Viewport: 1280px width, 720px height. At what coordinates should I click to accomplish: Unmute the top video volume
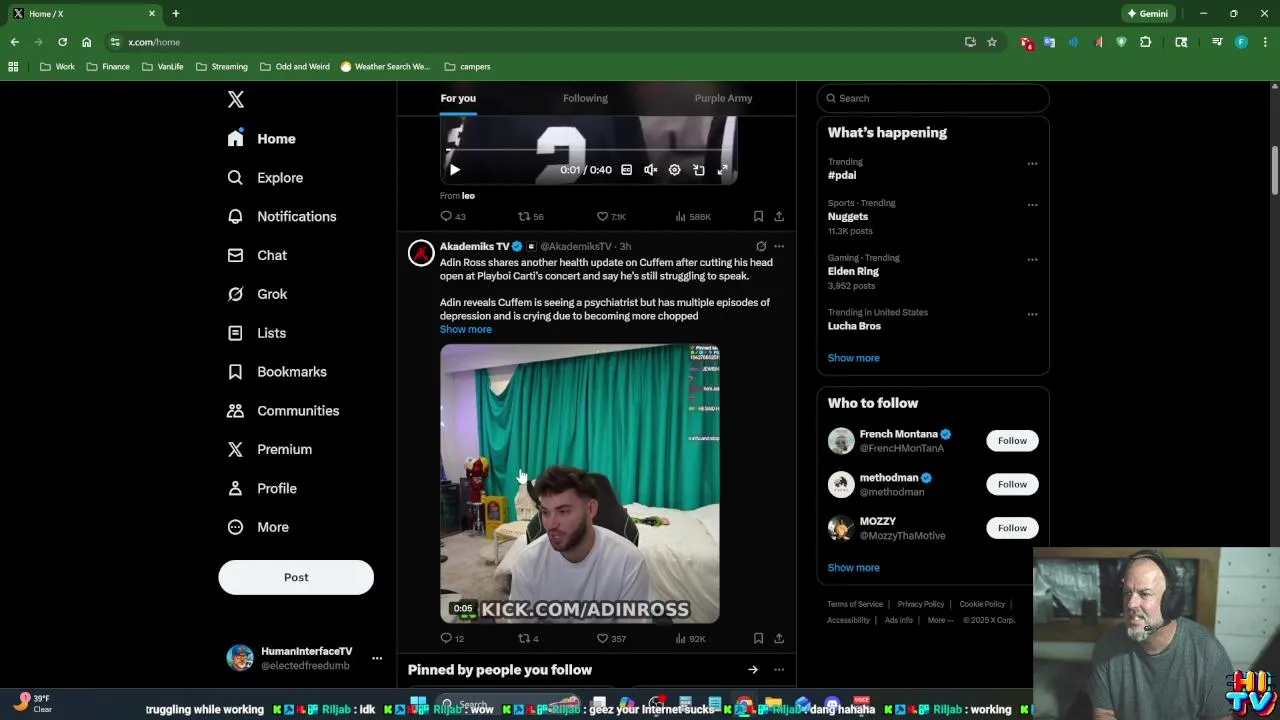(651, 170)
